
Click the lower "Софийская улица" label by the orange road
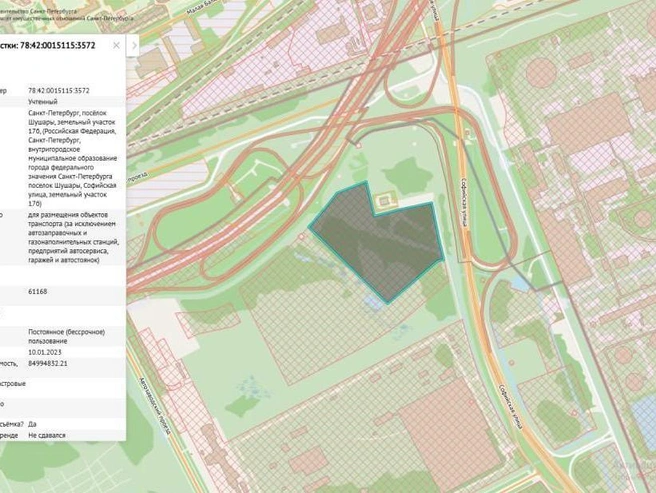(511, 407)
